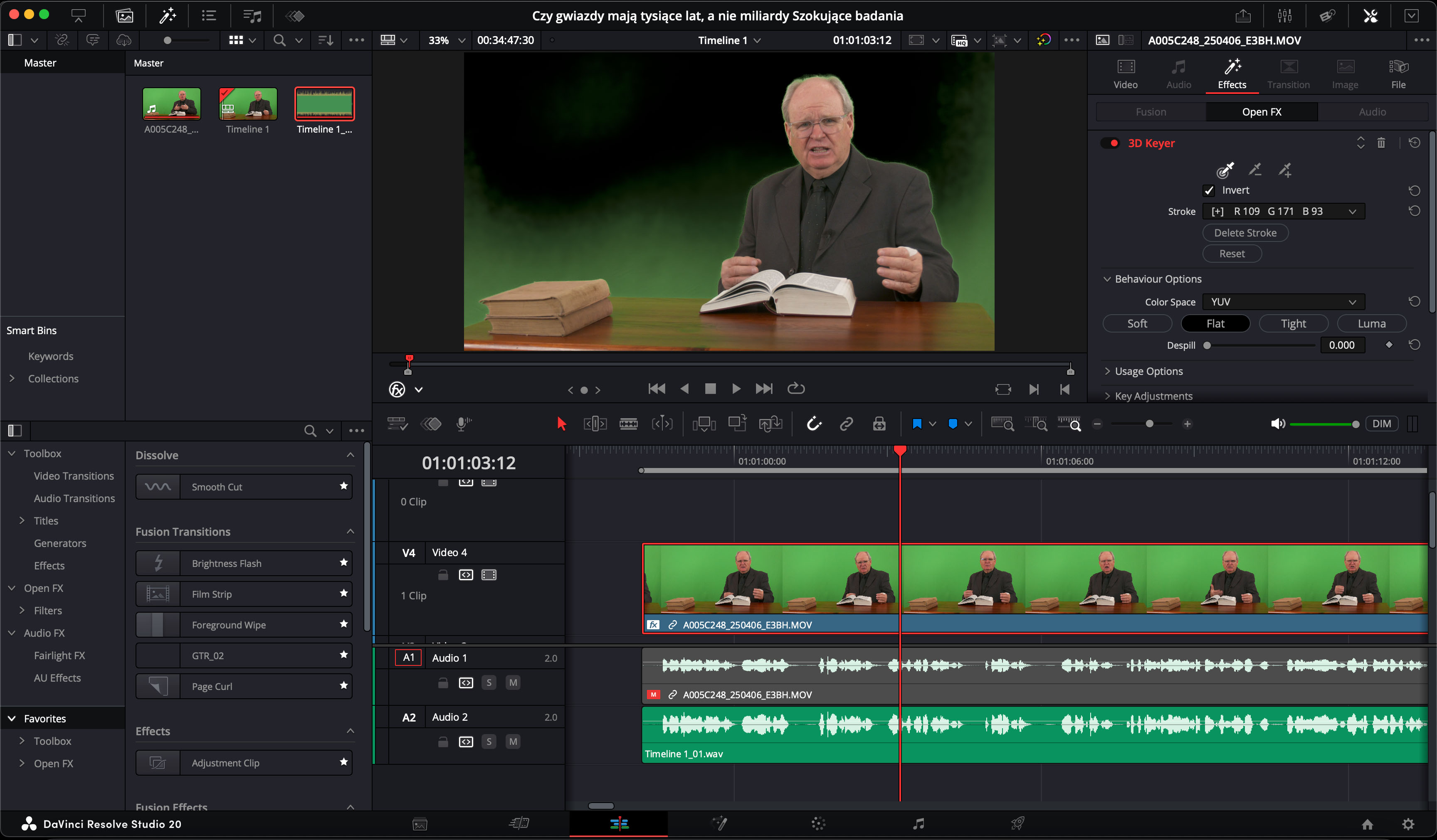Open Project Settings gear icon
The image size is (1437, 840).
pyautogui.click(x=1408, y=824)
